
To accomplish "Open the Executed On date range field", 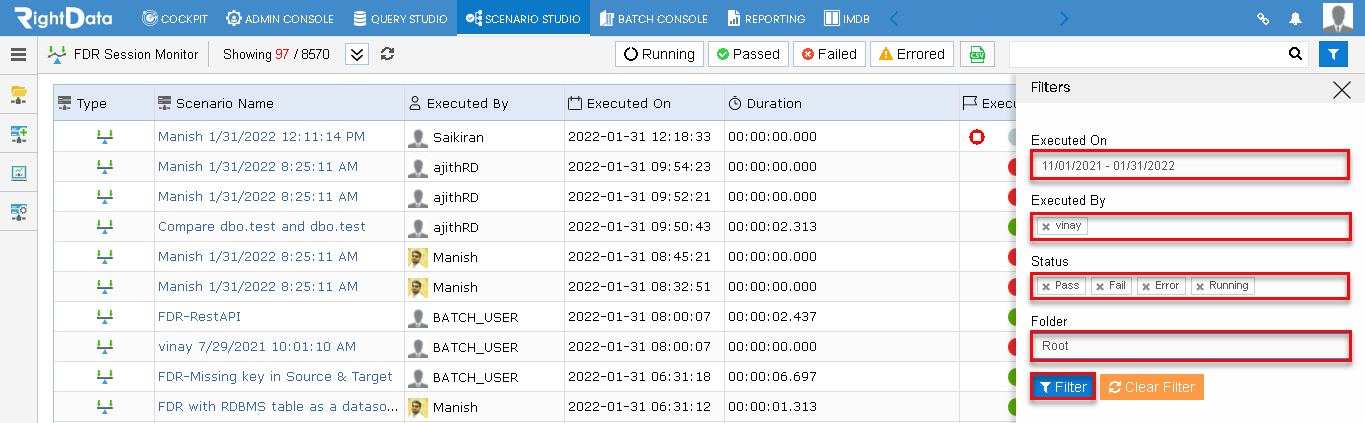I will click(1190, 165).
